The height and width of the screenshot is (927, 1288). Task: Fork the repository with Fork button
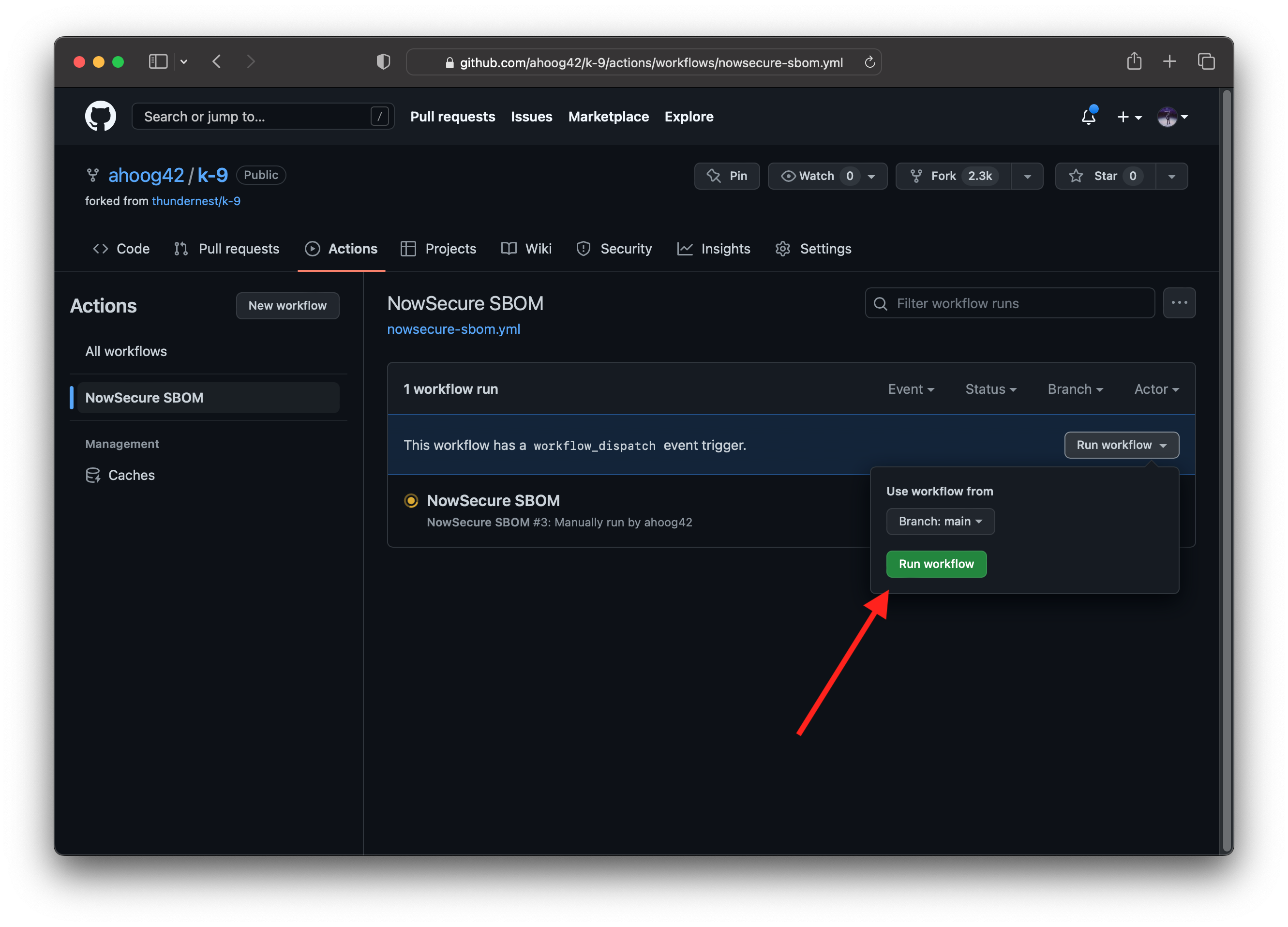tap(953, 176)
